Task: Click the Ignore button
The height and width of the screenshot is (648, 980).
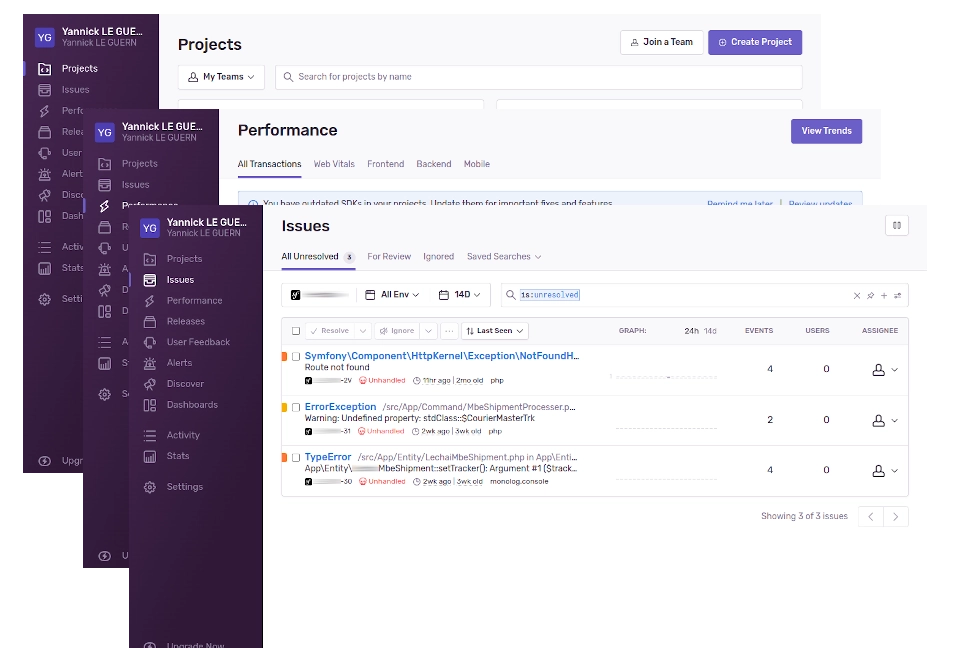Action: 398,331
